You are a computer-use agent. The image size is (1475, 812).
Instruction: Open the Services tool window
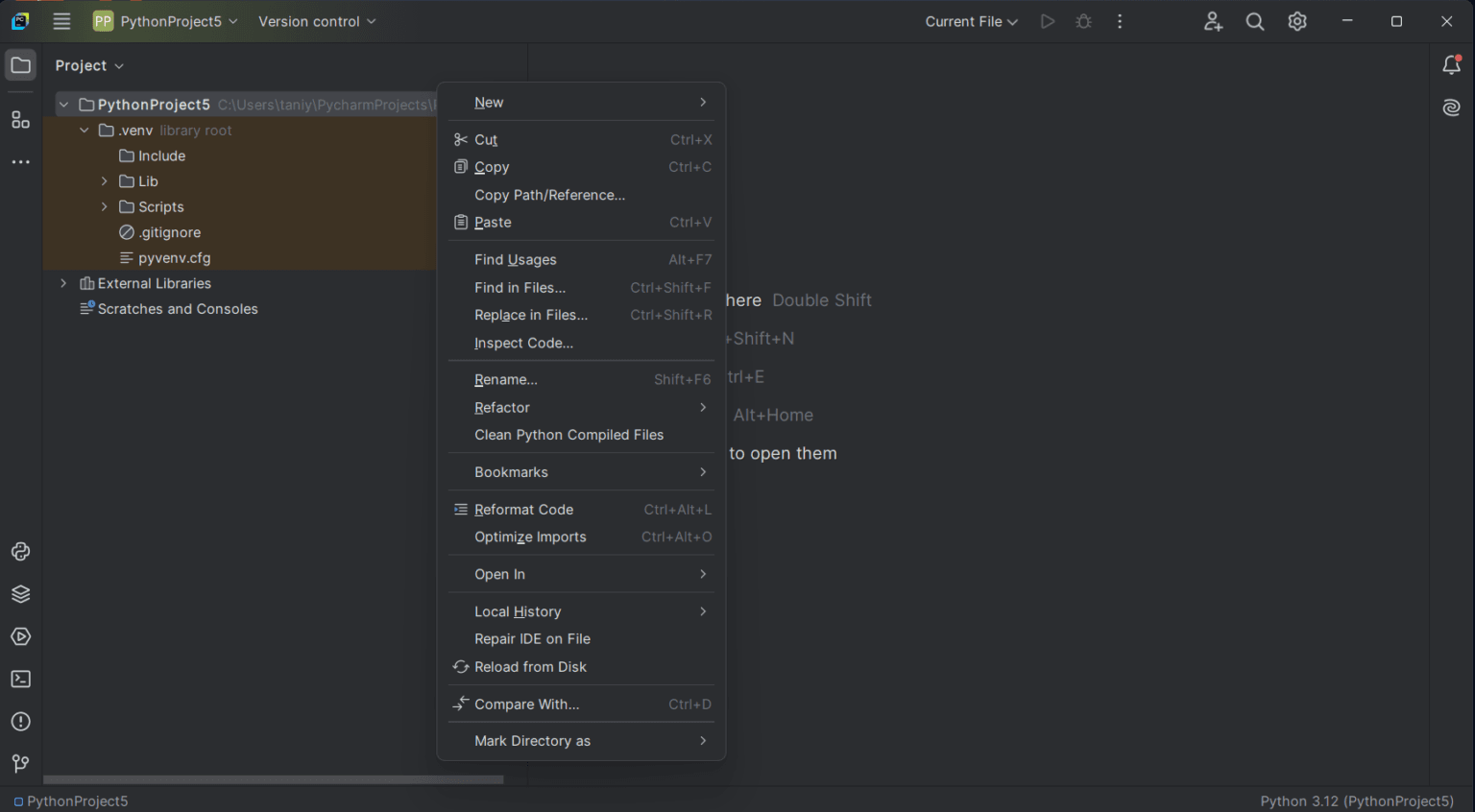(20, 636)
